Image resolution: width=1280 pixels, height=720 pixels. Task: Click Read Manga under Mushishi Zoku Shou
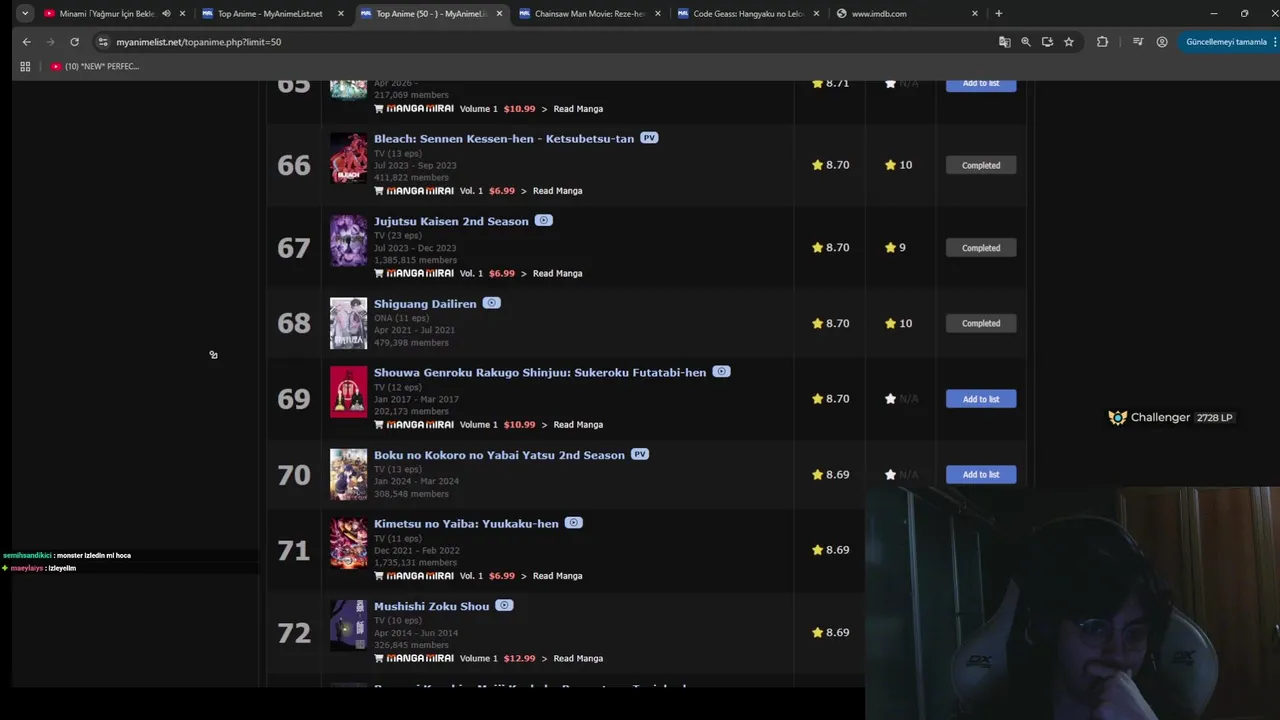pos(578,659)
